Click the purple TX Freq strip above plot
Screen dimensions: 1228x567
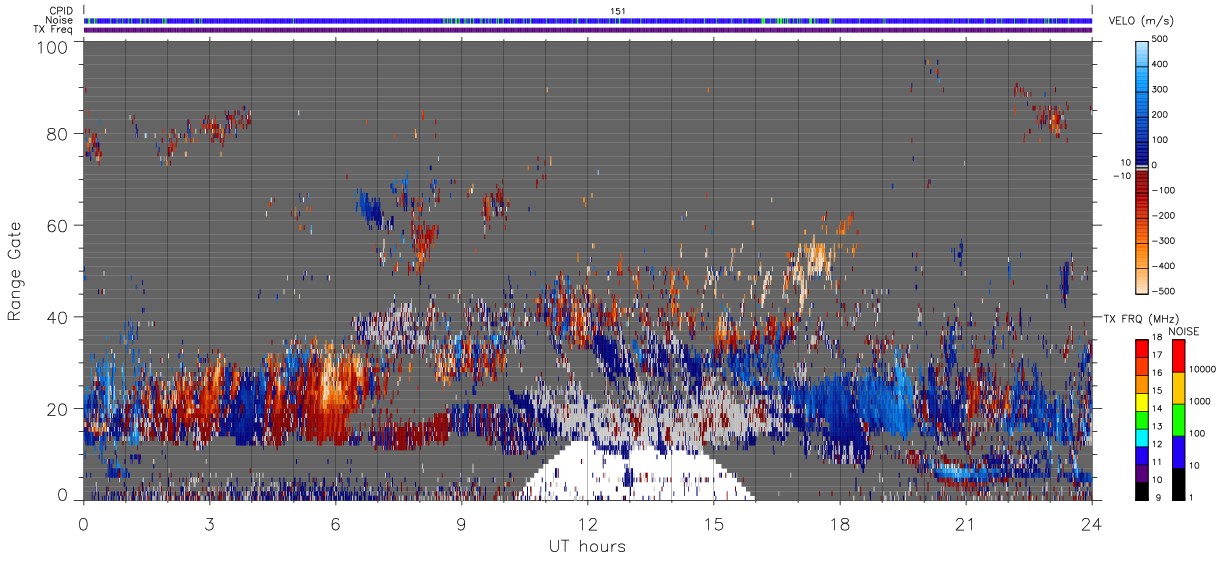point(588,30)
